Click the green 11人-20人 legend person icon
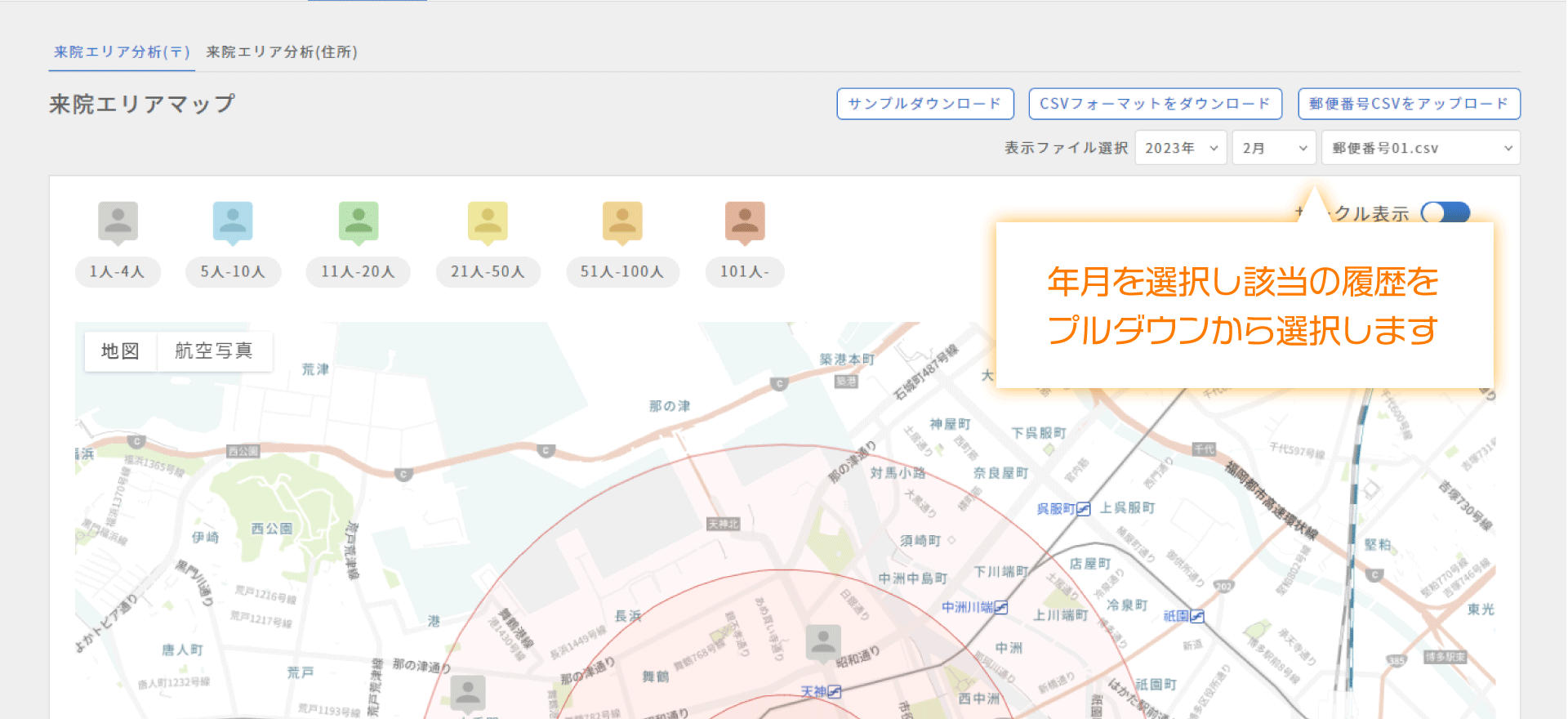 359,222
